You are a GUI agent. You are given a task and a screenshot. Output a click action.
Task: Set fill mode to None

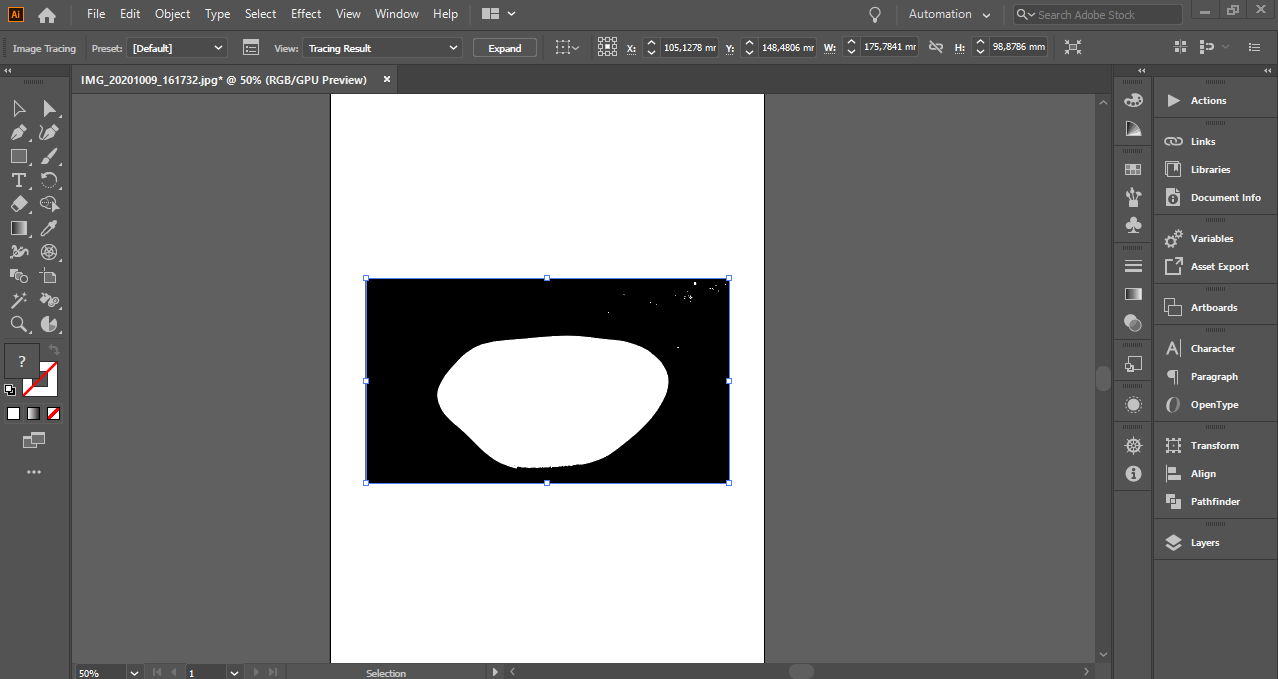tap(54, 413)
